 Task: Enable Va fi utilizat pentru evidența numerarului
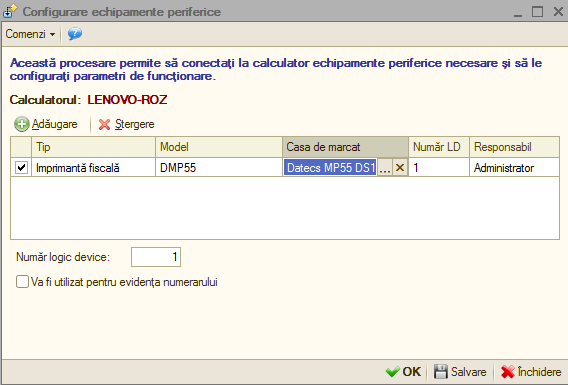coord(22,282)
